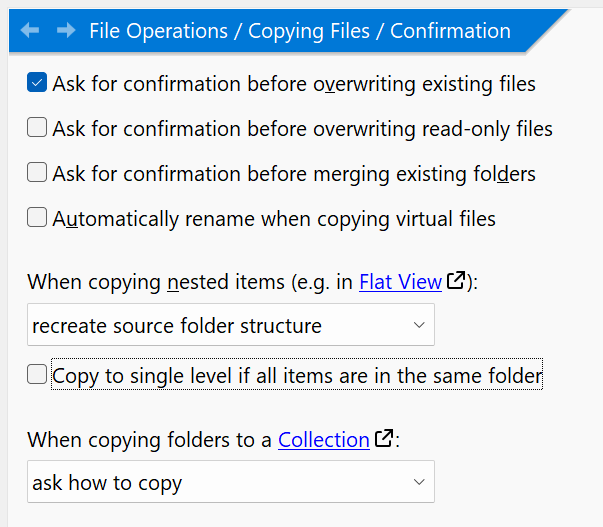
Task: Open the recreate source folder structure dropdown
Action: (231, 325)
